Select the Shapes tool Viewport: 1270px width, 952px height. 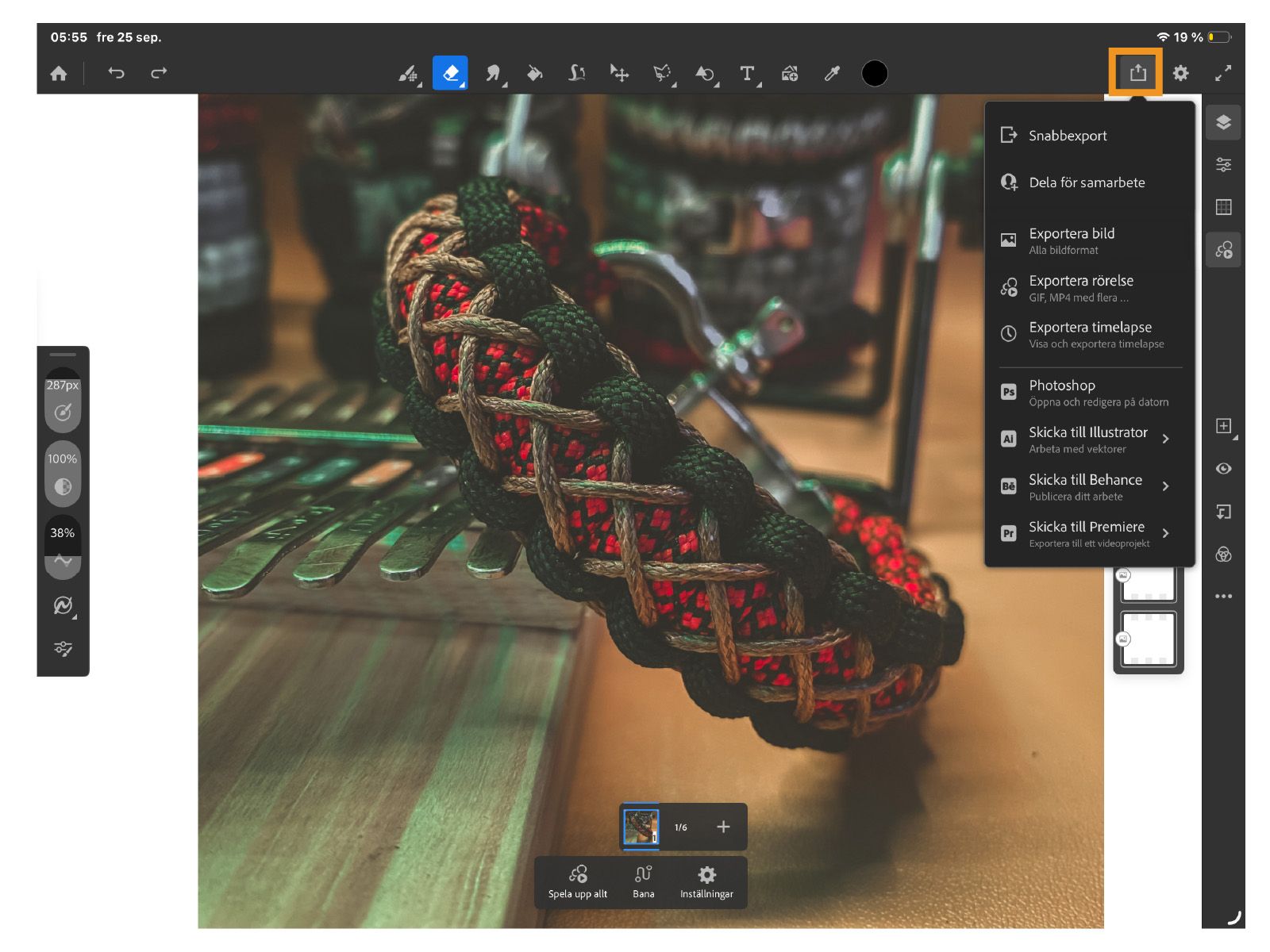705,74
